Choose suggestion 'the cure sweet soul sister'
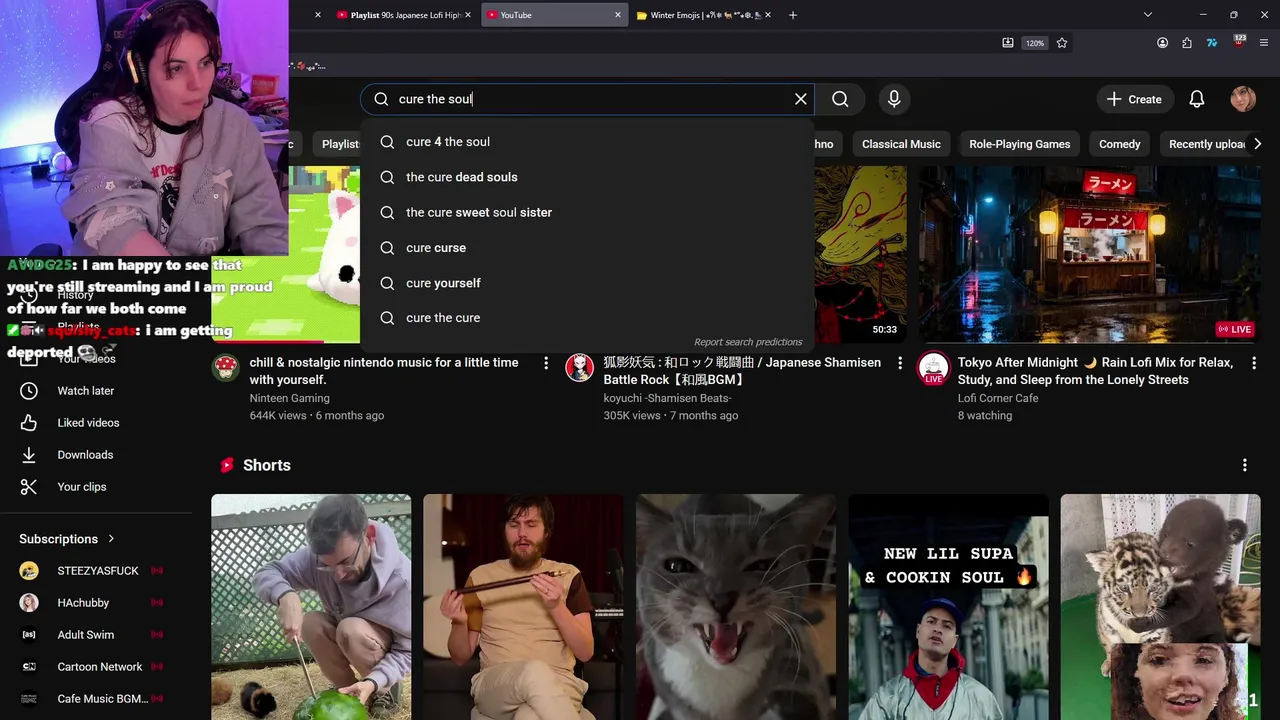Image resolution: width=1280 pixels, height=720 pixels. pyautogui.click(x=587, y=212)
